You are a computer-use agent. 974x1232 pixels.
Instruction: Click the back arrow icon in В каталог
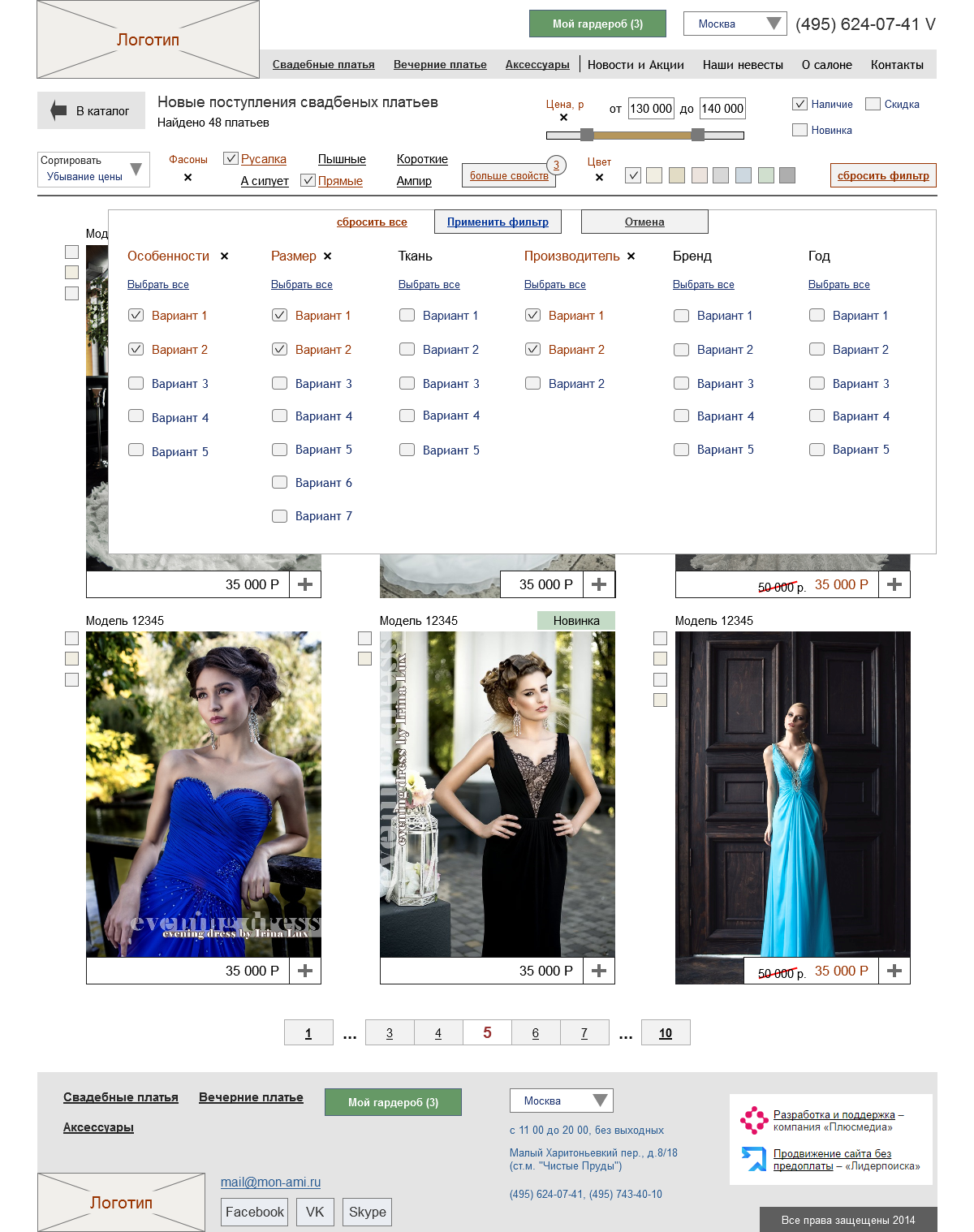pos(58,110)
